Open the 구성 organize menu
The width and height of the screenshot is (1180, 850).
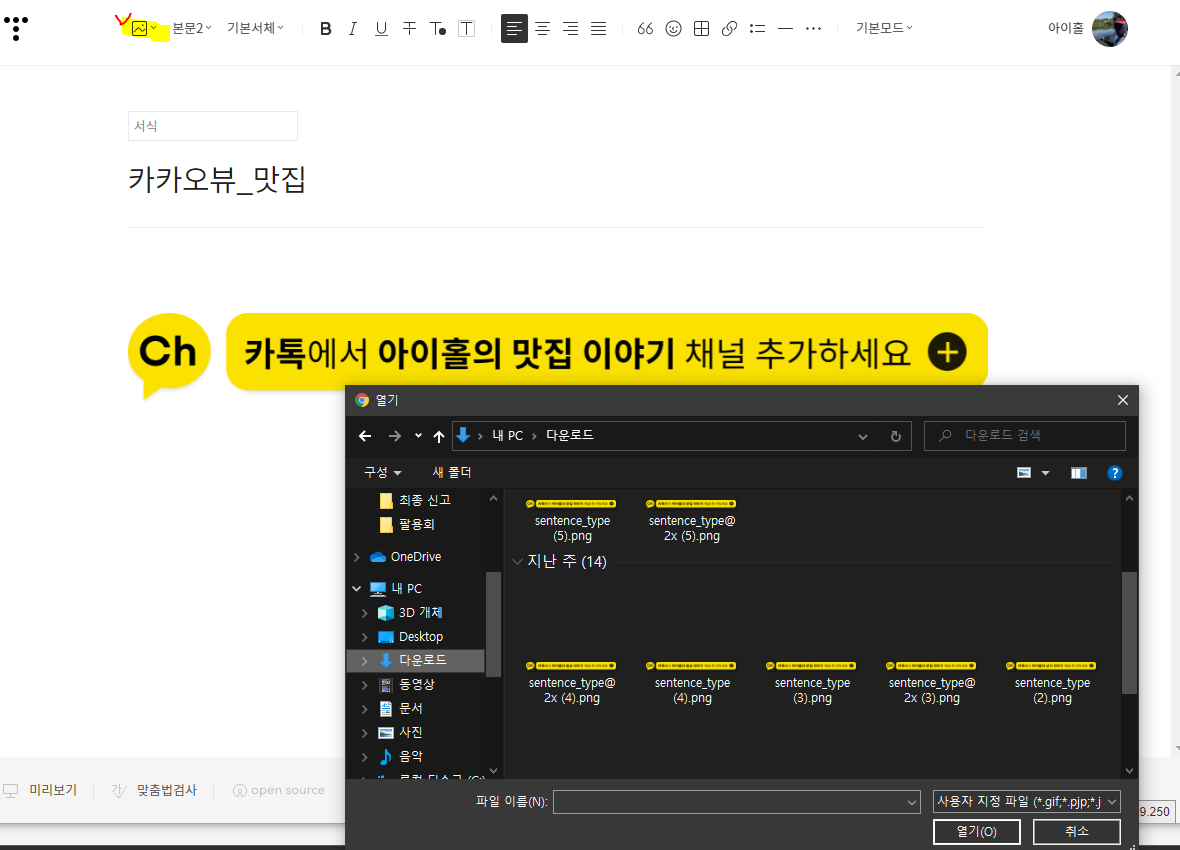[382, 472]
